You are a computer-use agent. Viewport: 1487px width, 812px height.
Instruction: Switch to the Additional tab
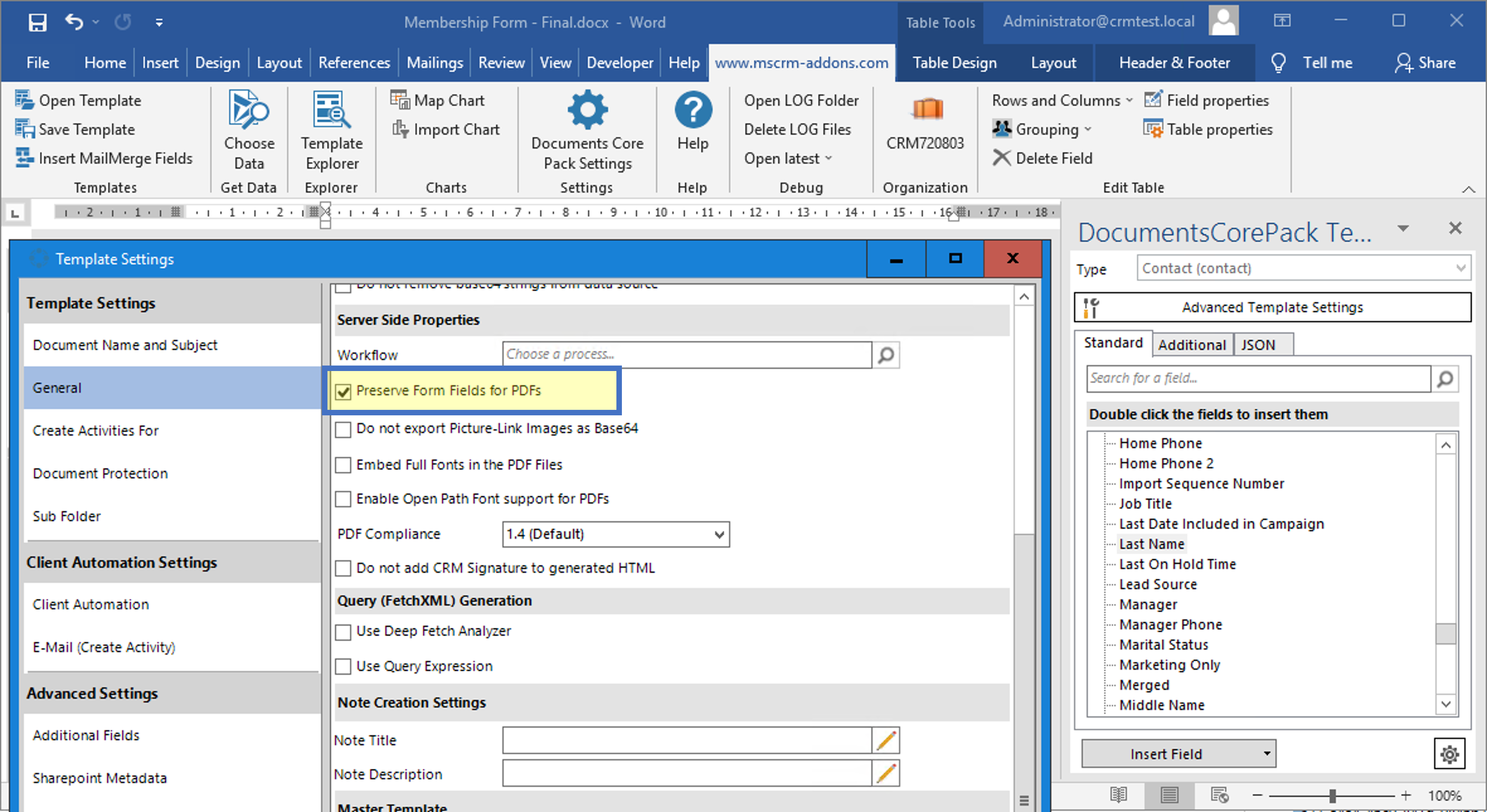[x=1192, y=345]
